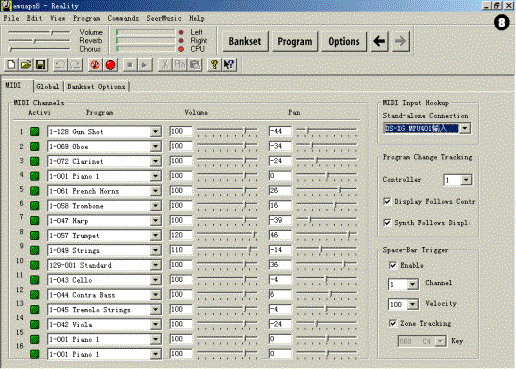Click the Undo toolbar icon
The height and width of the screenshot is (369, 516).
coord(60,65)
